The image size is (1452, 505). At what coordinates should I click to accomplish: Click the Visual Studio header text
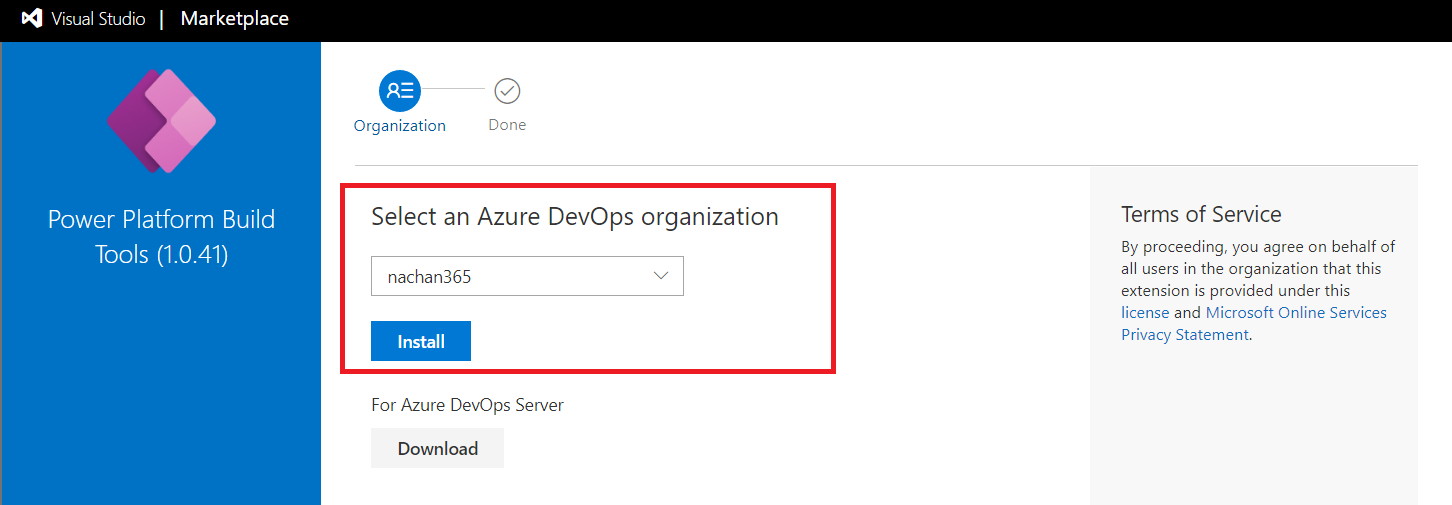(98, 19)
